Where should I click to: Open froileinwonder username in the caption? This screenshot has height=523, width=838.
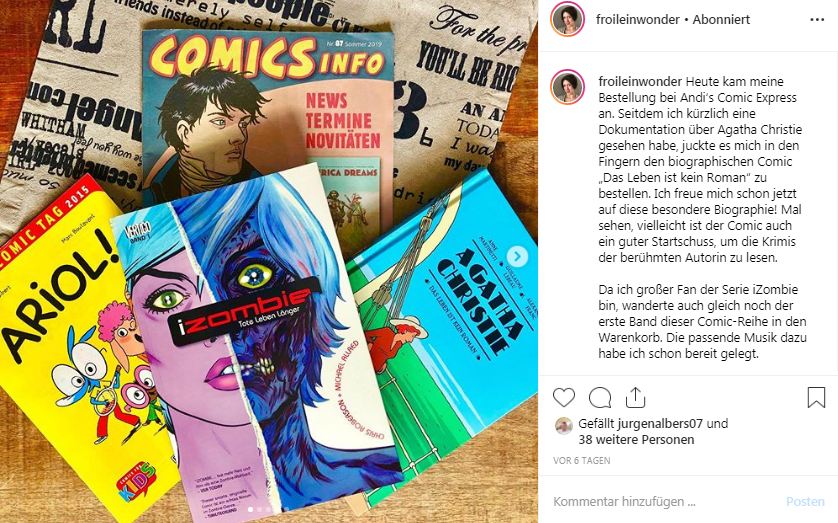[640, 82]
